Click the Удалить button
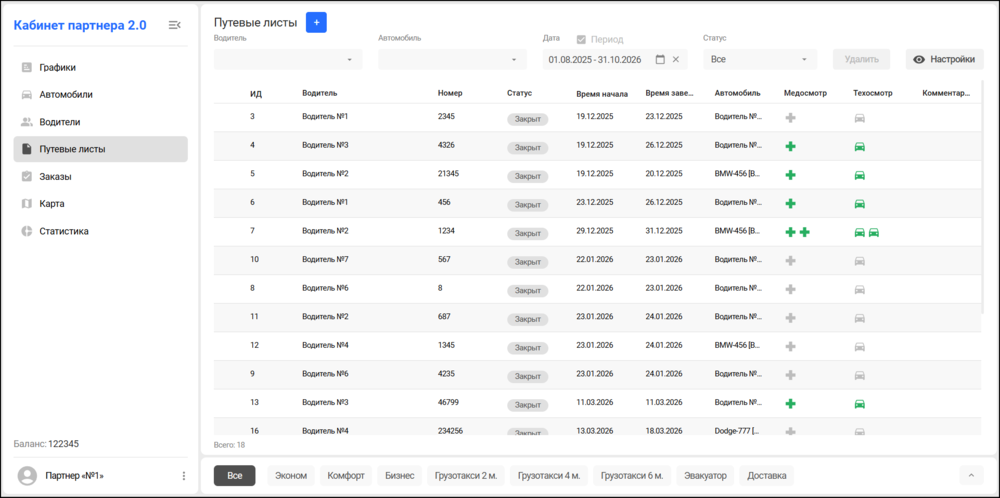The width and height of the screenshot is (1000, 498). (862, 59)
